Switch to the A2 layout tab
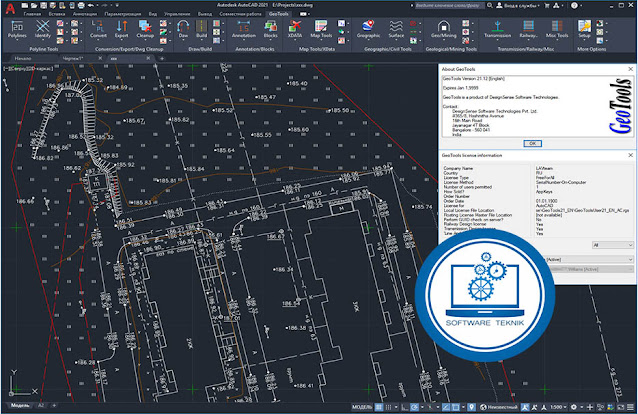The width and height of the screenshot is (638, 414). pos(41,405)
